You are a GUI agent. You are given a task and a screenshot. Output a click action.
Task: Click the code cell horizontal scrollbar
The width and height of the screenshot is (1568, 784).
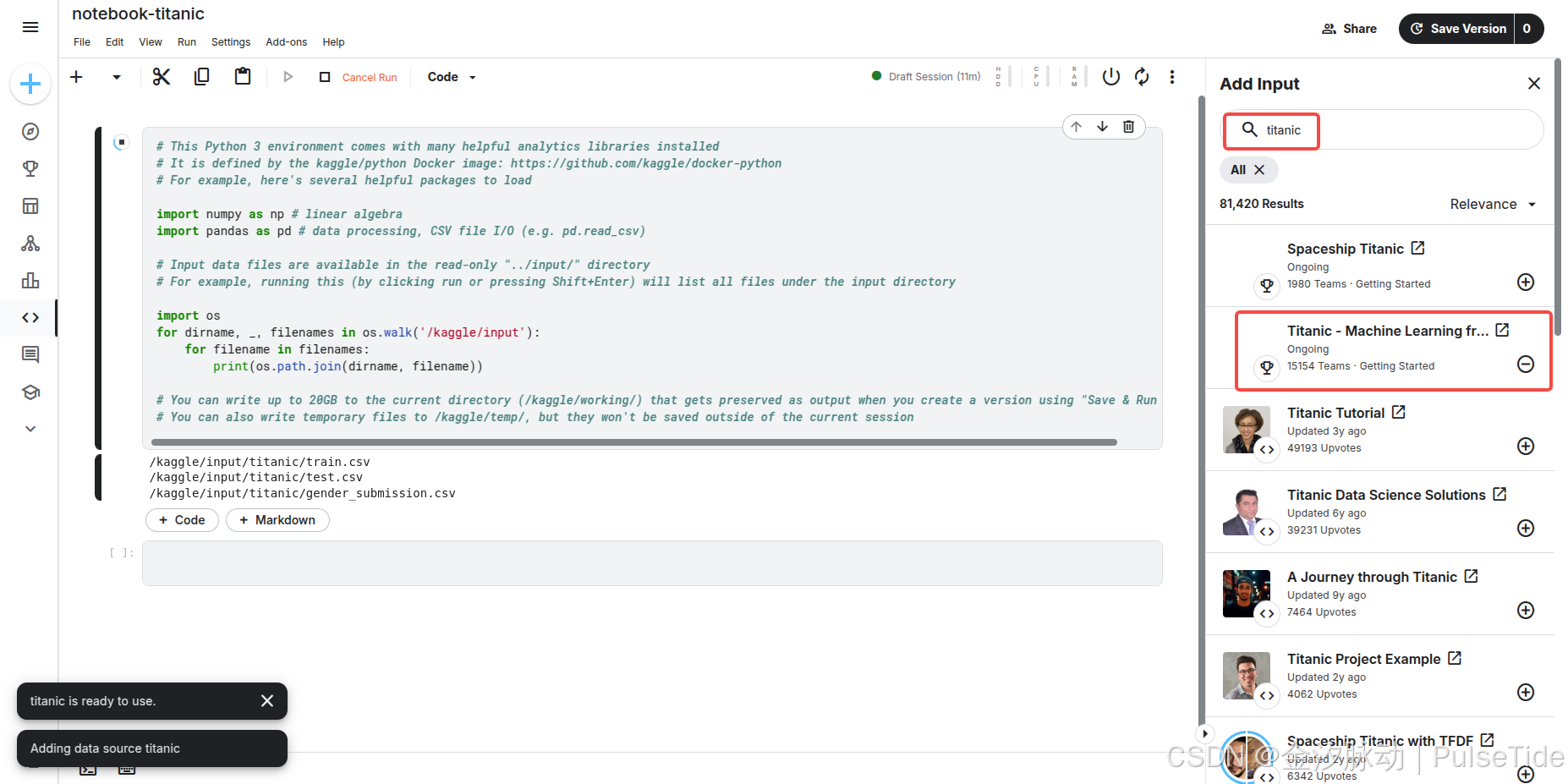coord(633,442)
